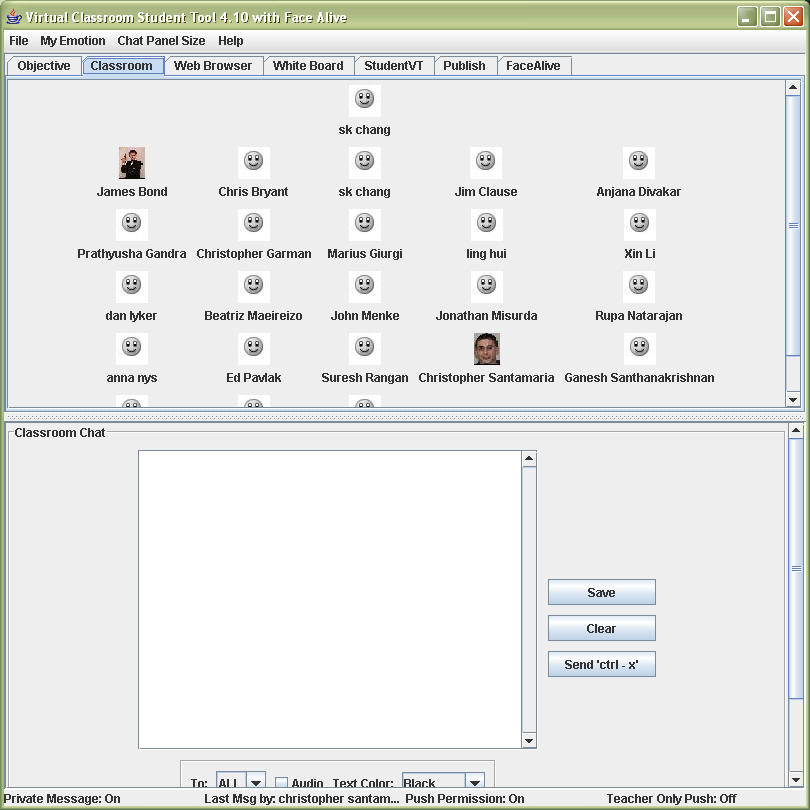Click Chris Bryant's smiley face icon
The width and height of the screenshot is (810, 810).
click(x=254, y=162)
